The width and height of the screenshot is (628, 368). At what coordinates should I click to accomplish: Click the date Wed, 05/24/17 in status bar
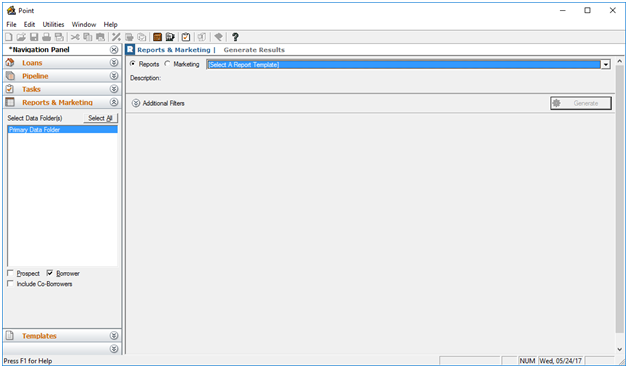point(561,361)
